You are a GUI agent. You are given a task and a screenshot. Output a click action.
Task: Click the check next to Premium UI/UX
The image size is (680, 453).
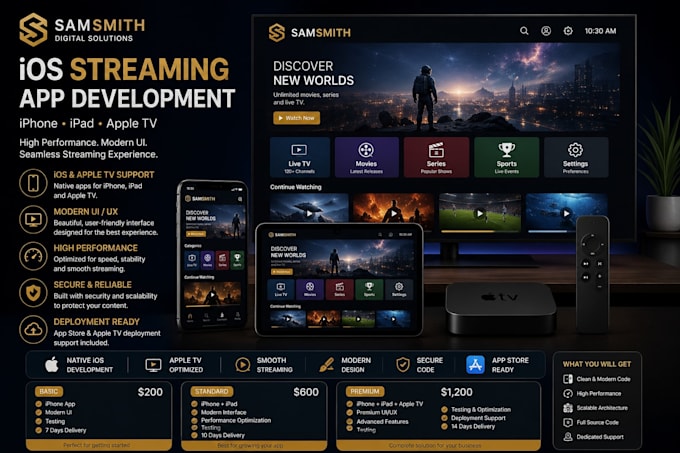(350, 412)
